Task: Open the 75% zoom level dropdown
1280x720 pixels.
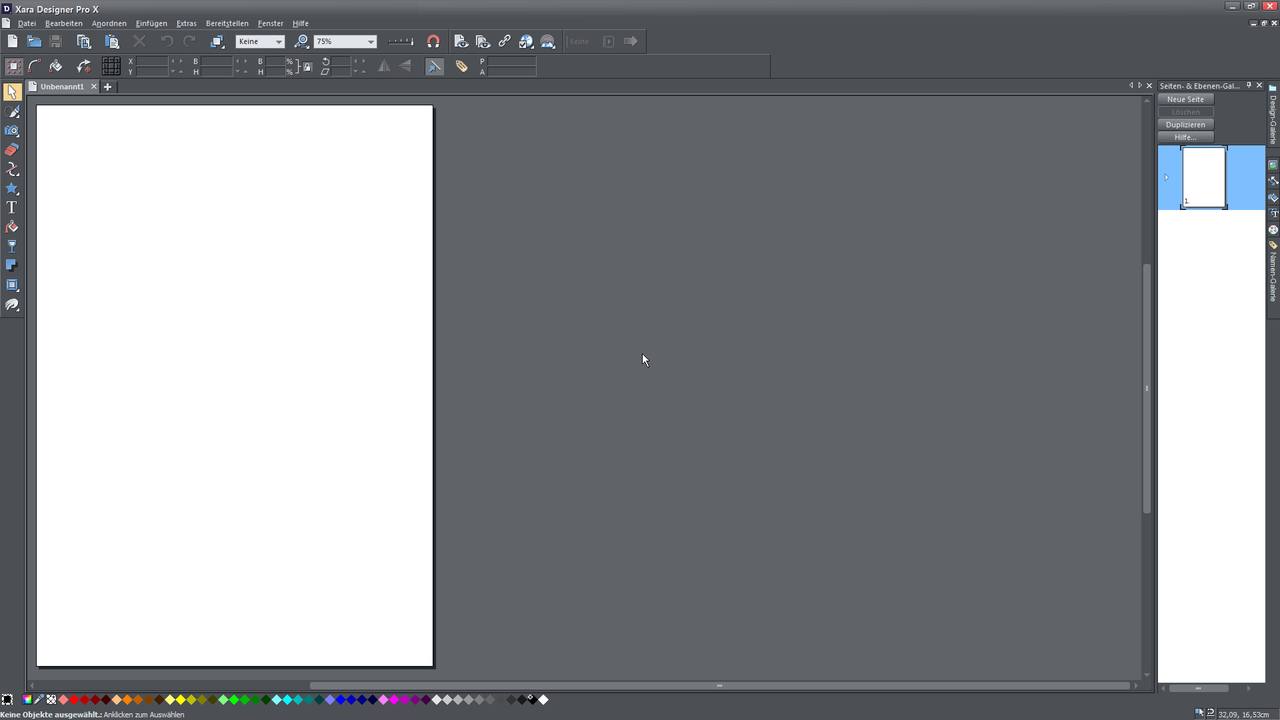Action: click(345, 41)
